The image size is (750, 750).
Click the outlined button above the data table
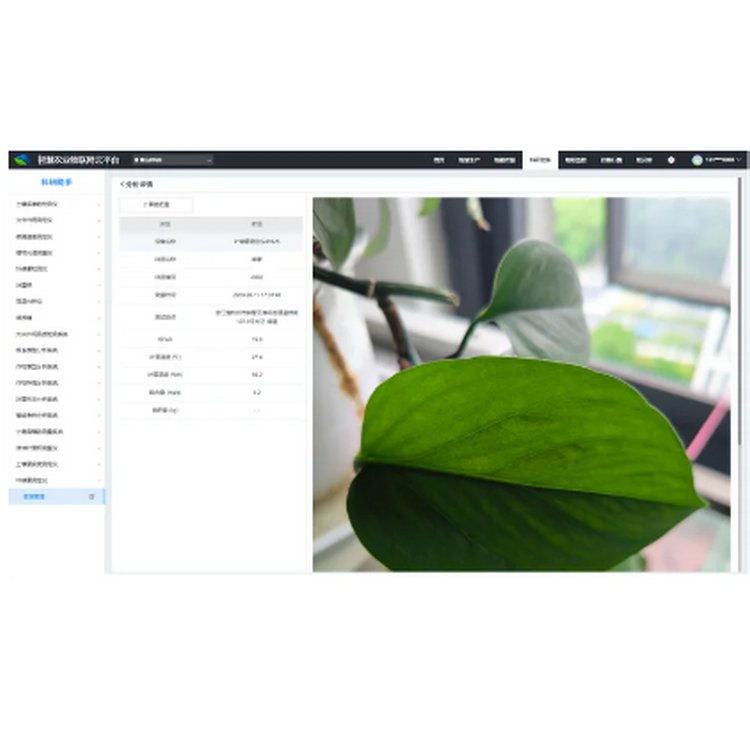coord(156,205)
